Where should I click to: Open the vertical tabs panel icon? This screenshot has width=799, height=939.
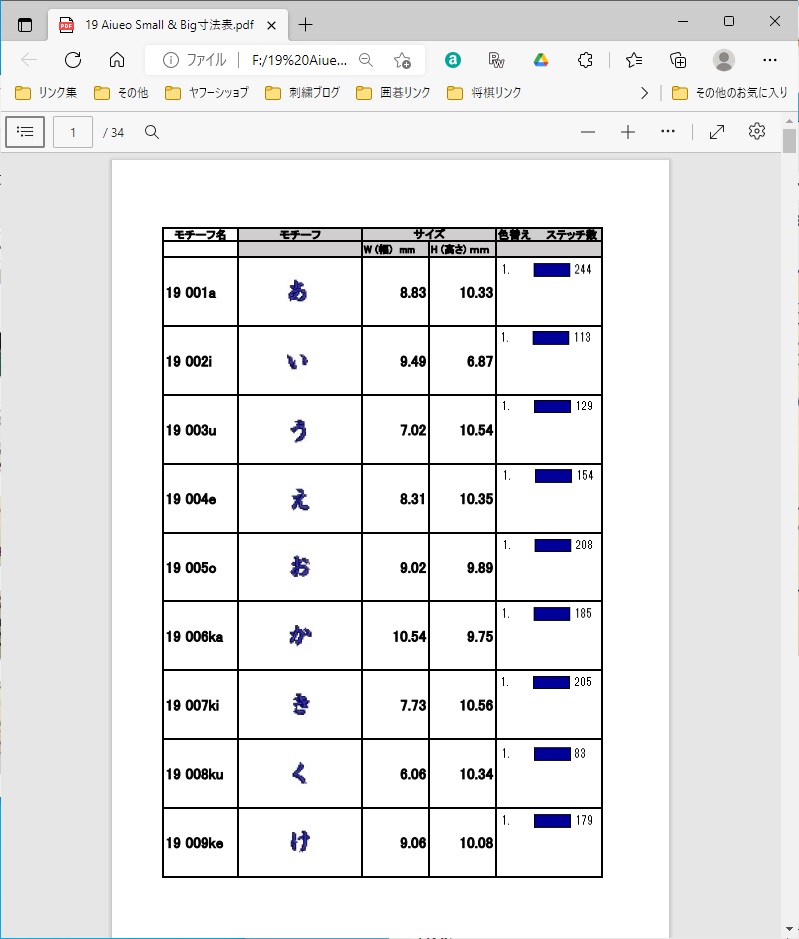click(25, 25)
